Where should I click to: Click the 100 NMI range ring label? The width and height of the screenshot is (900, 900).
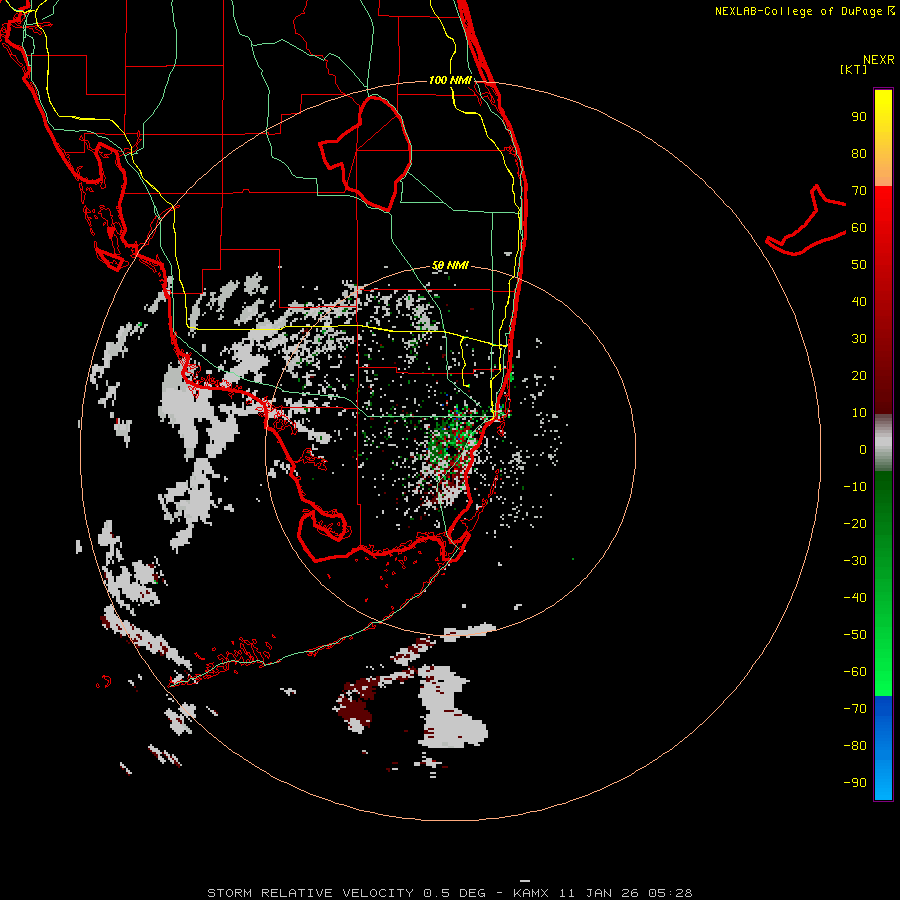point(450,80)
